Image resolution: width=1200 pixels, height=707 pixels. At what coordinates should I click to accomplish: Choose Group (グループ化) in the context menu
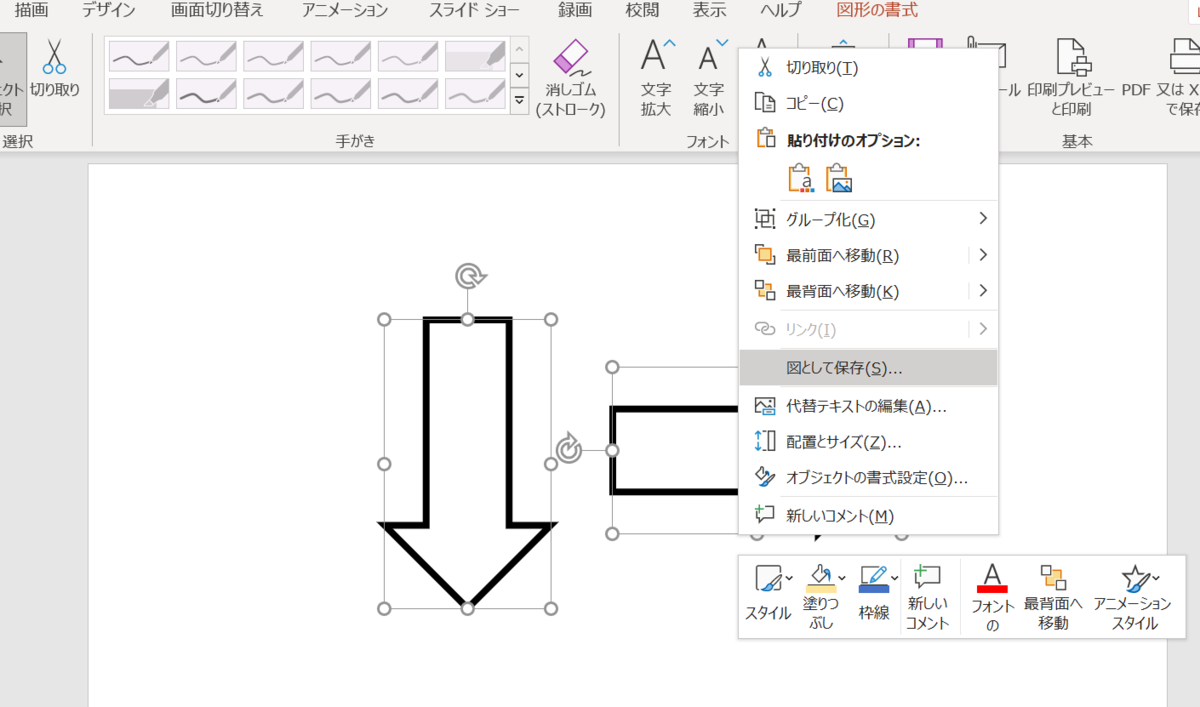868,219
